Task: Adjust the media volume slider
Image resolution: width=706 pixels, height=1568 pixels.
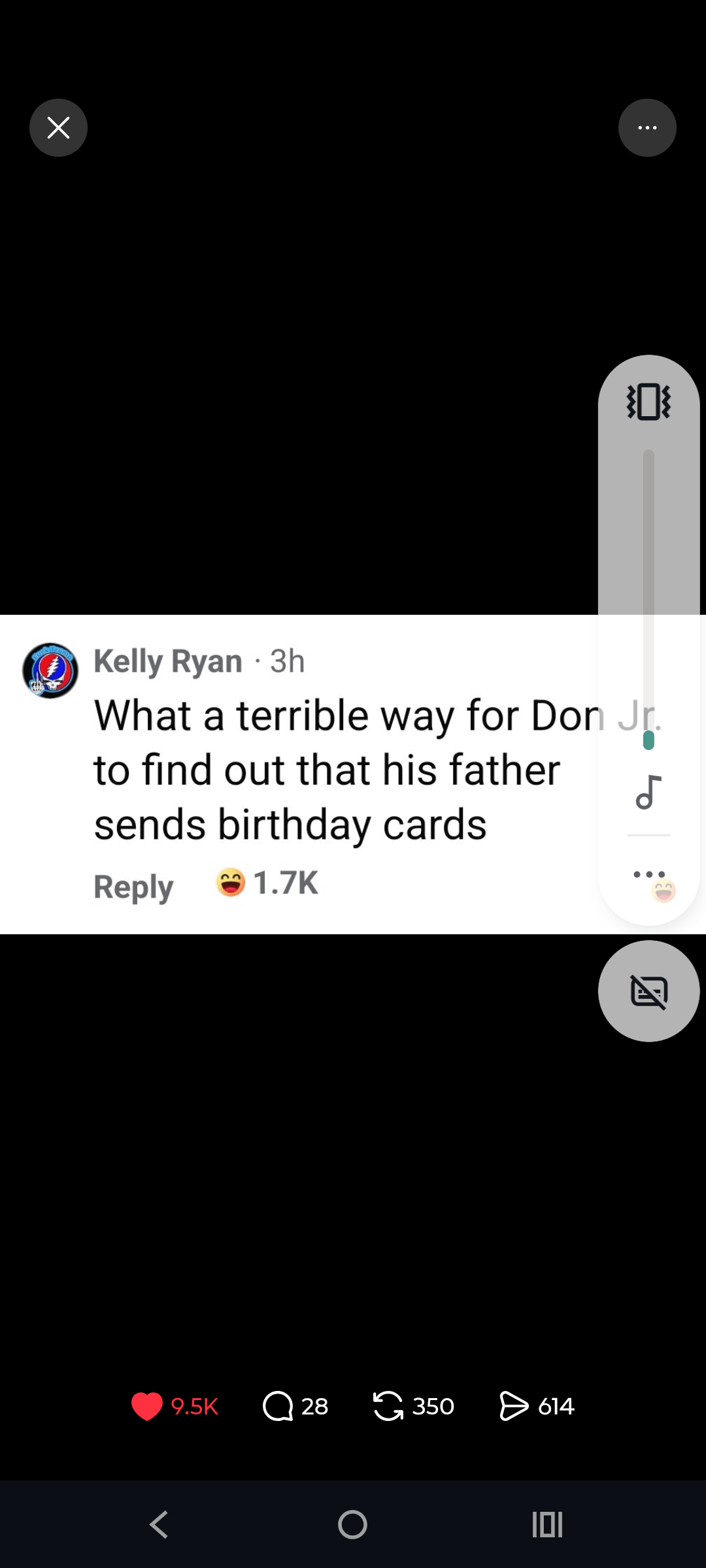Action: coord(648,599)
